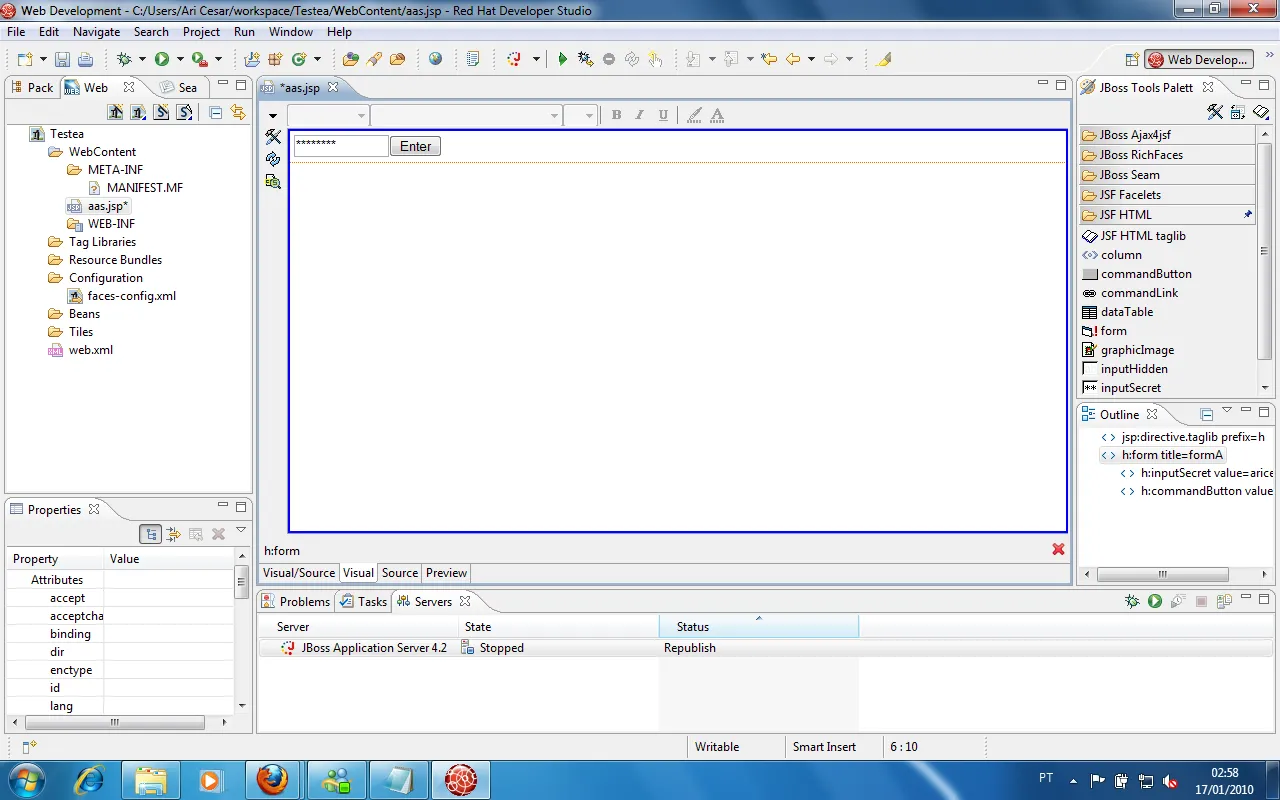This screenshot has height=800, width=1280.
Task: Start the server in Servers view
Action: 1155,601
